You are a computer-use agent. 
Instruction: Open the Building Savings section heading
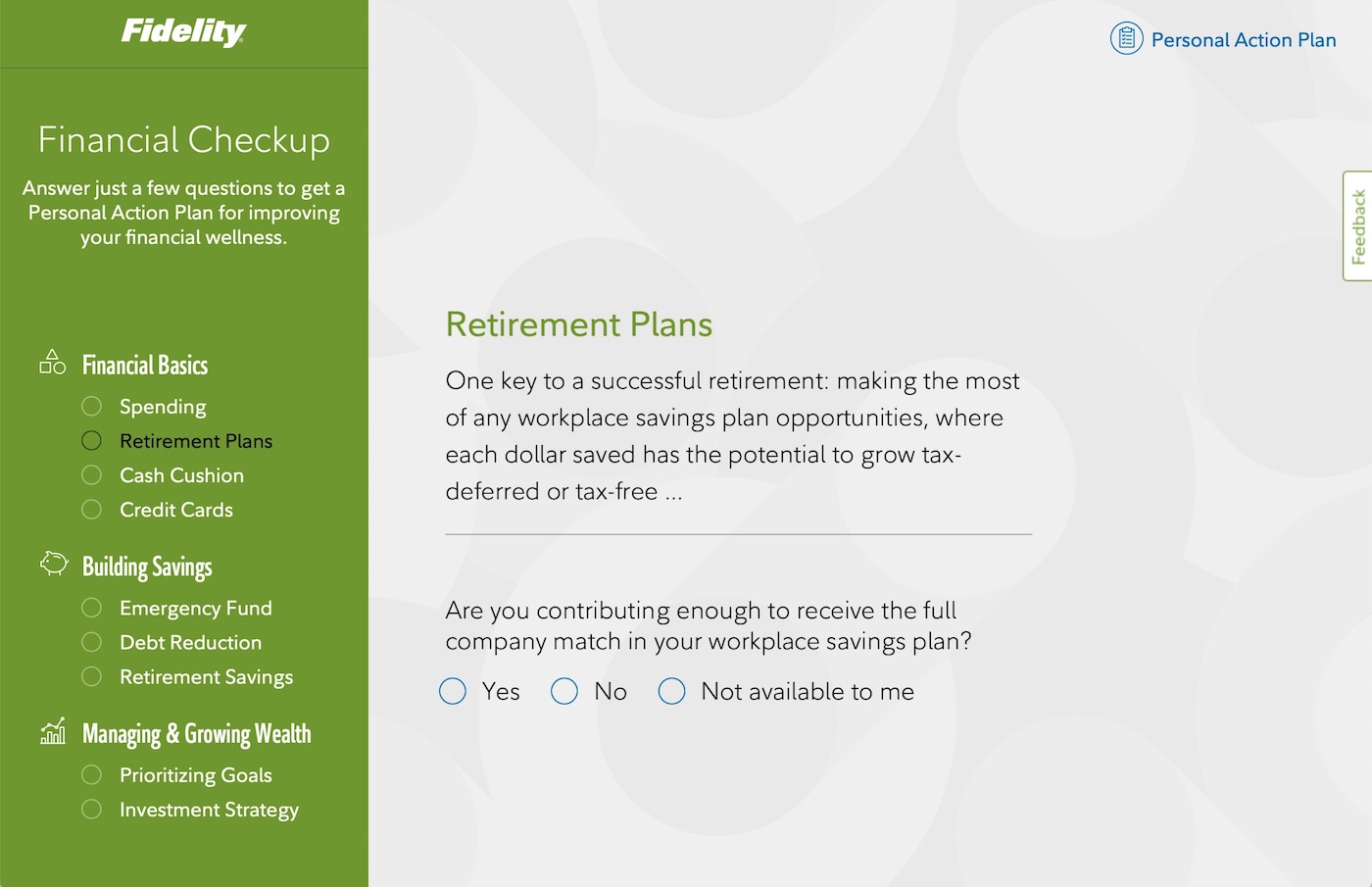point(147,567)
